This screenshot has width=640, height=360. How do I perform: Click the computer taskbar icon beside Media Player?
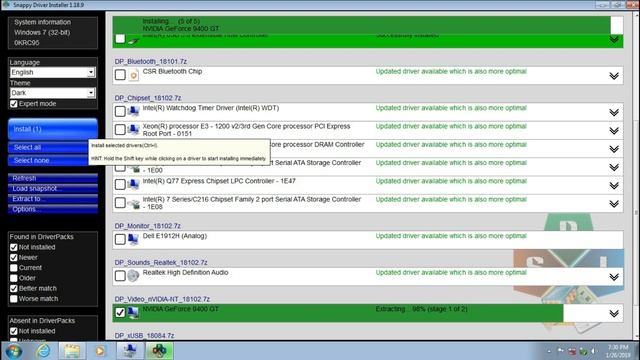(x=130, y=351)
